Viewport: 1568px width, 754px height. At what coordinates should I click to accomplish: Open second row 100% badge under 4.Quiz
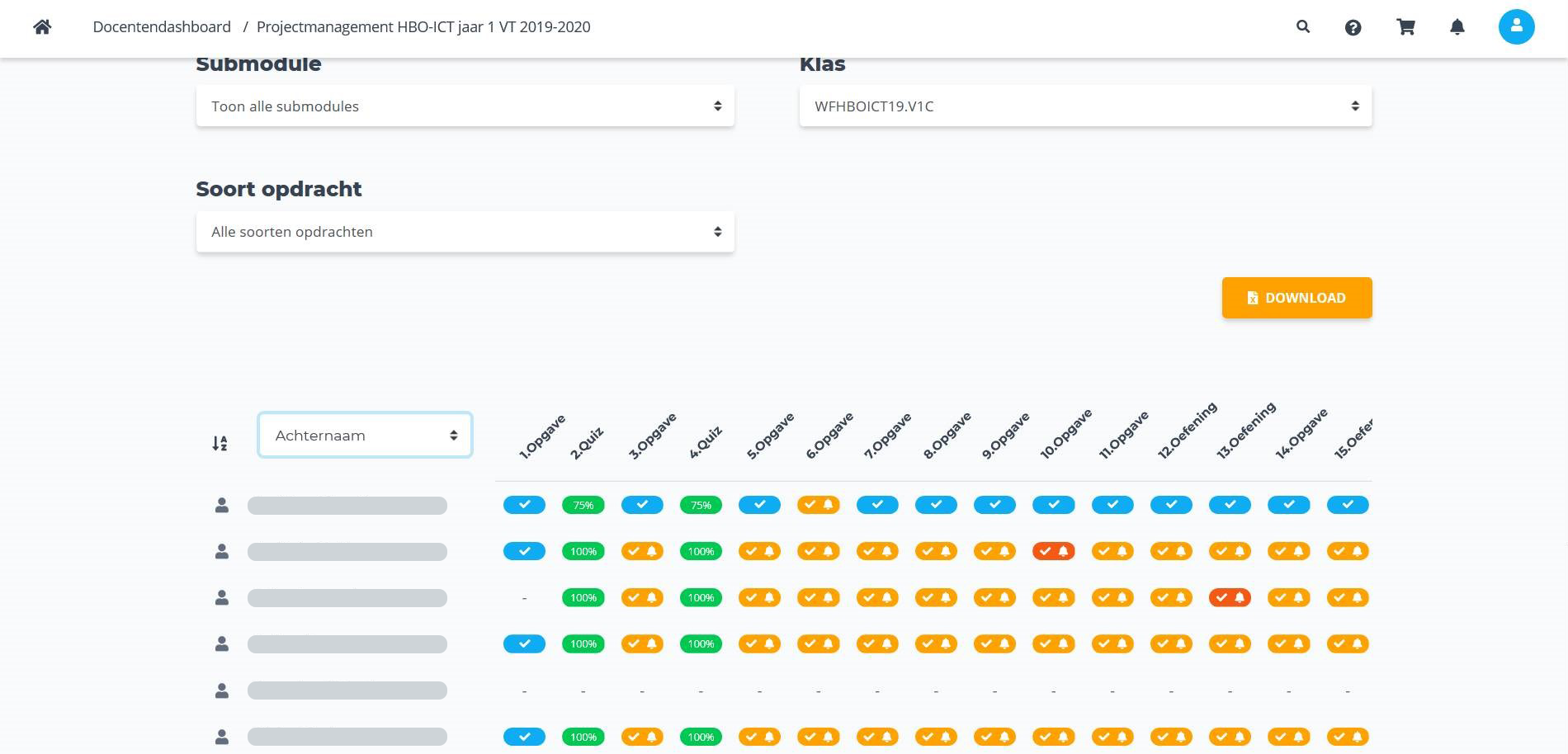coord(701,551)
